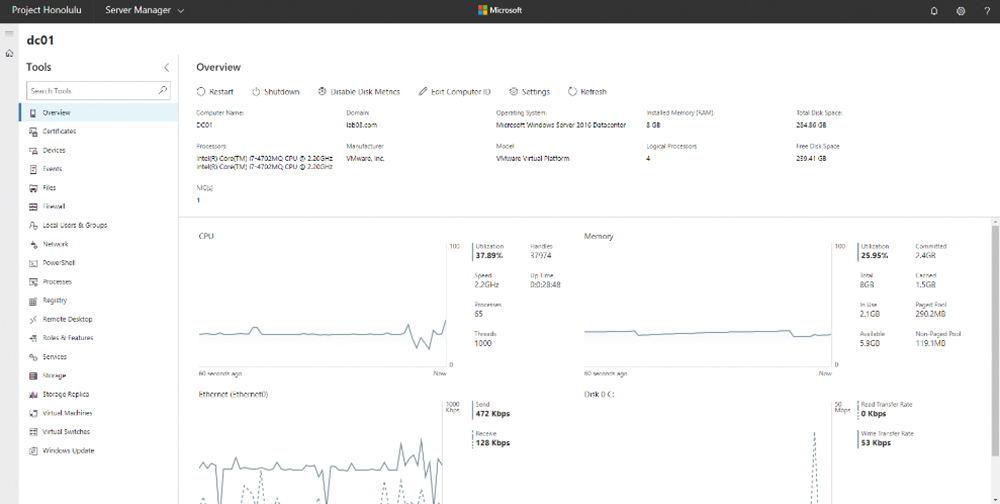The height and width of the screenshot is (504, 1000).
Task: Click the PowerShell tool icon
Action: (x=33, y=263)
